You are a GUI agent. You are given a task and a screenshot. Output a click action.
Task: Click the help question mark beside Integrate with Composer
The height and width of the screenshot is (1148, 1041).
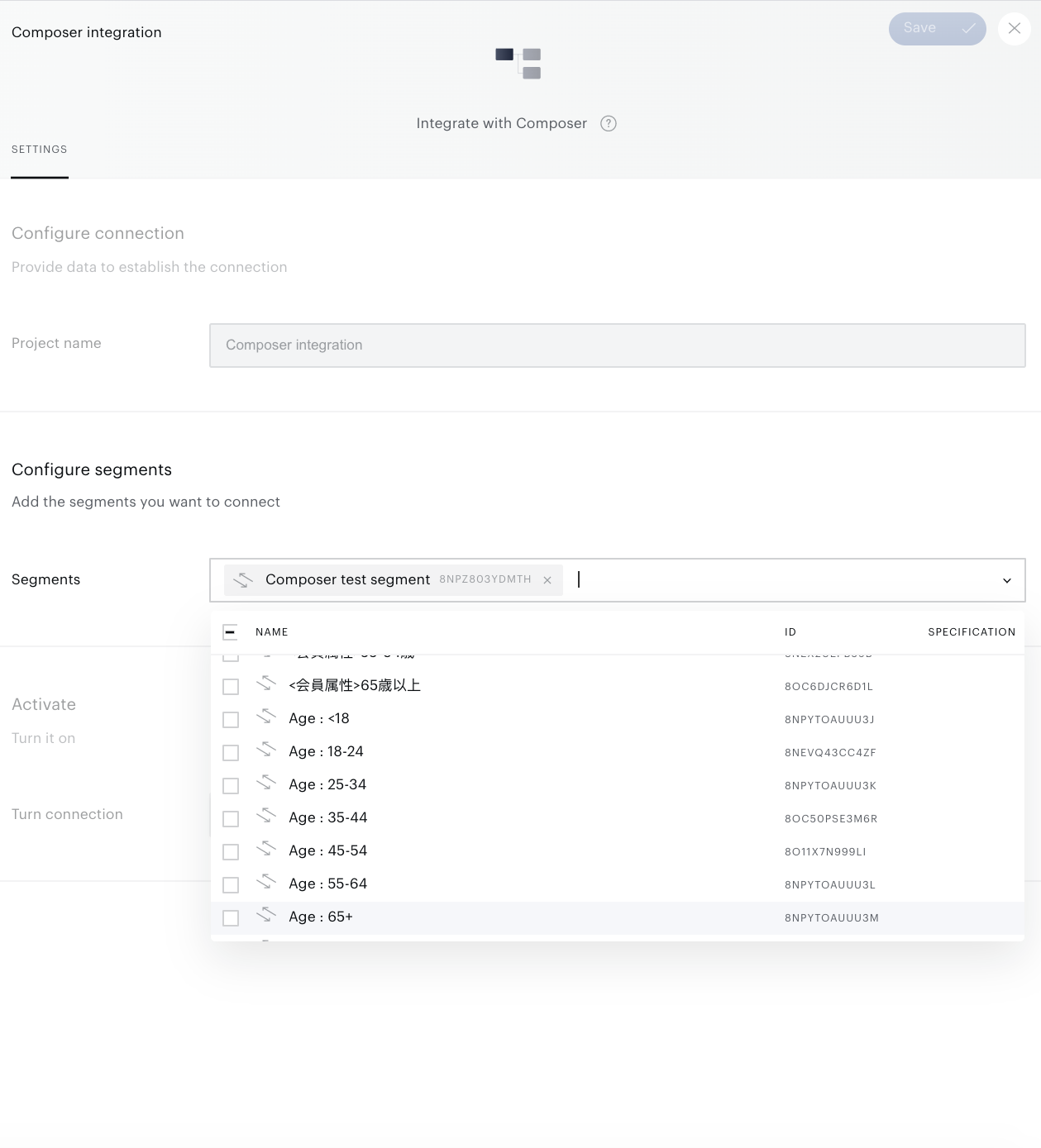(609, 123)
